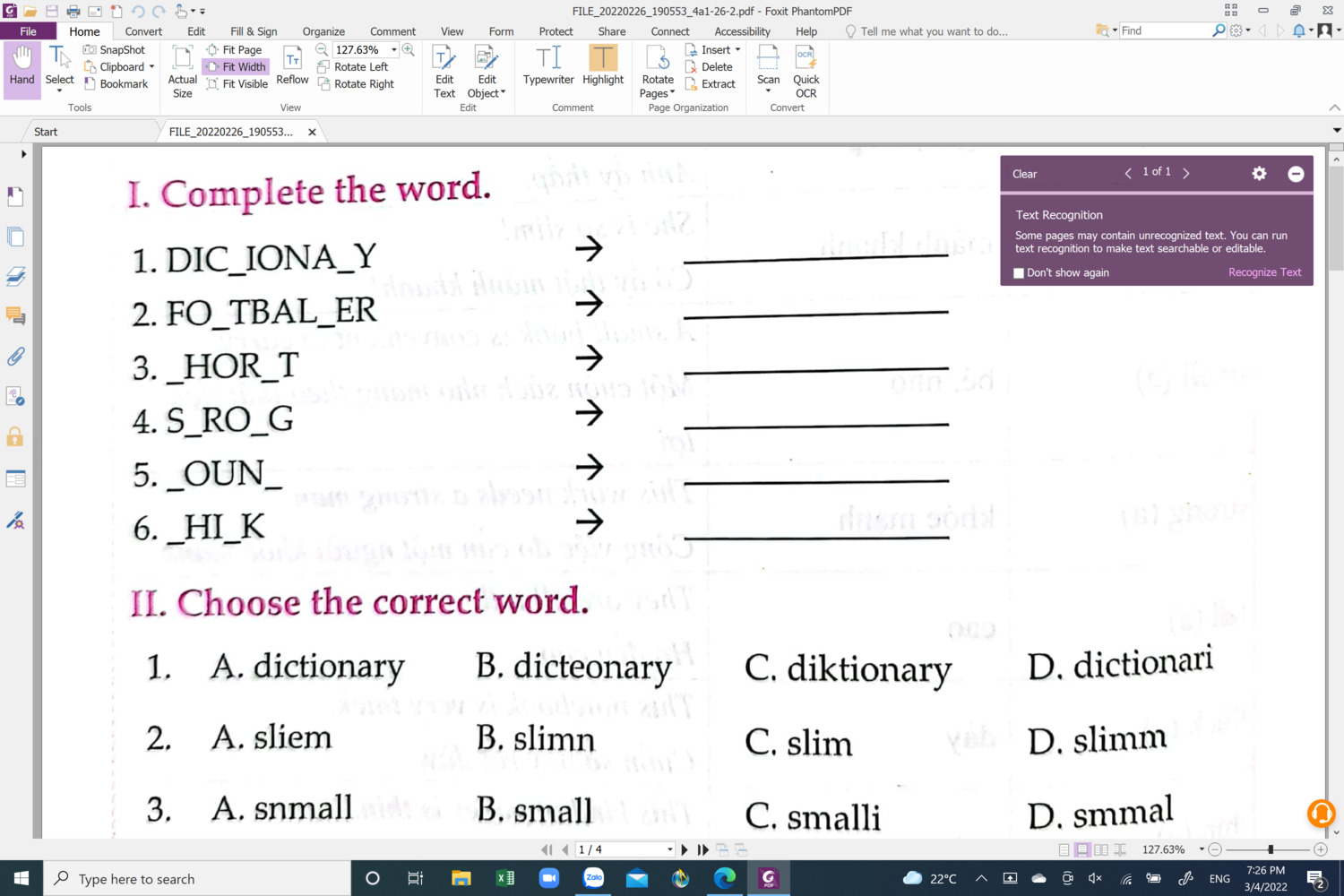Select the Typewriter tool
1344x896 pixels.
pos(548,67)
